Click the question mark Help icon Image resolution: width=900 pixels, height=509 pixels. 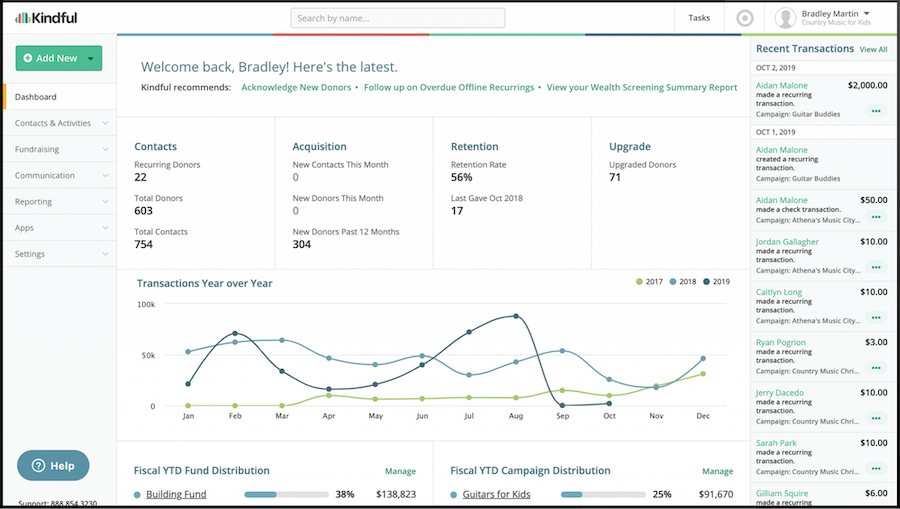(38, 465)
